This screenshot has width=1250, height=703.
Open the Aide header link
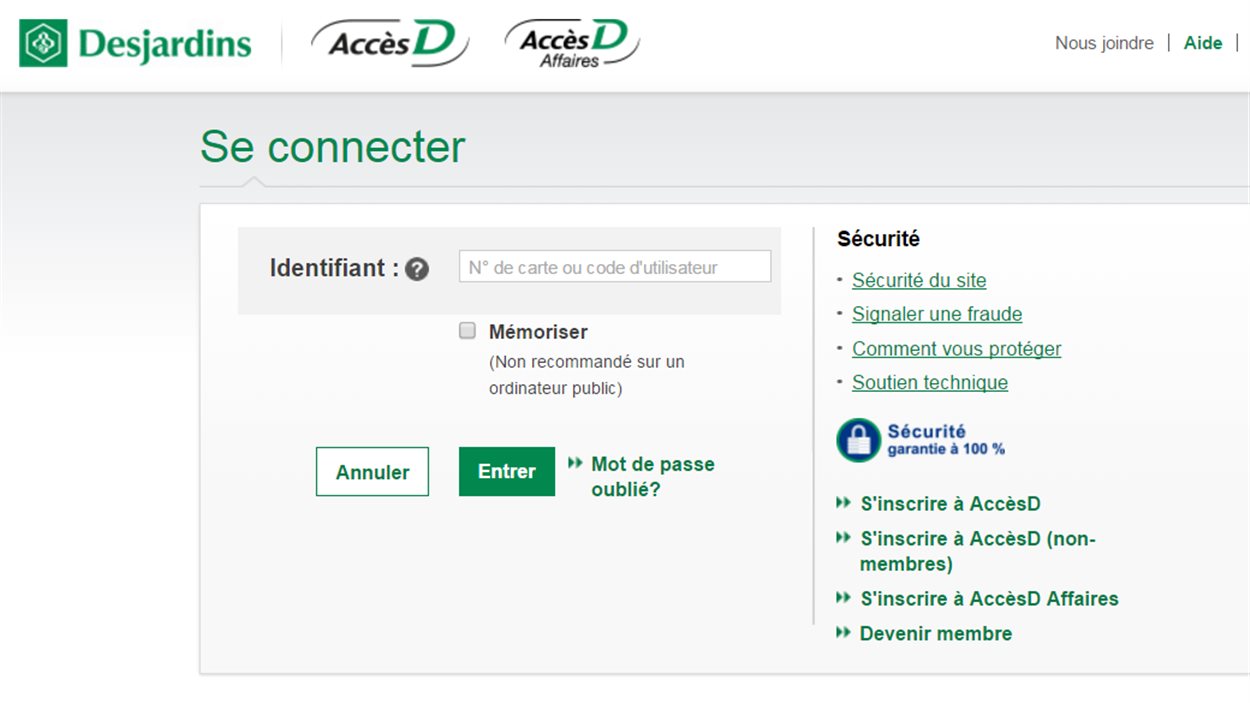pos(1203,43)
